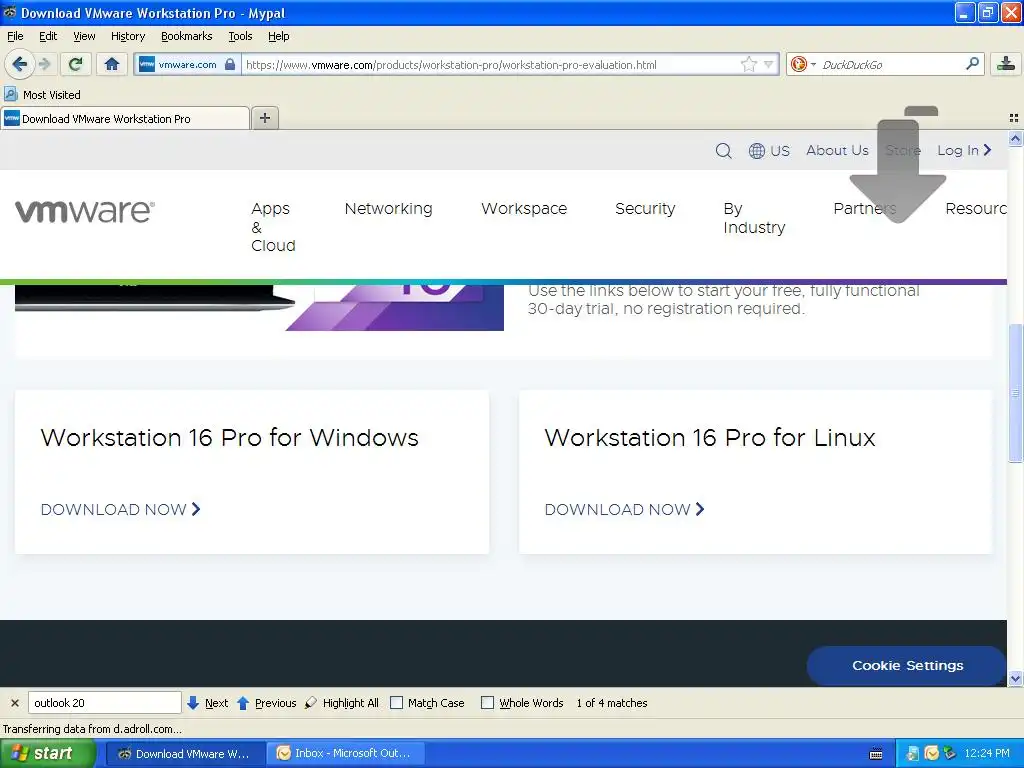The width and height of the screenshot is (1024, 768).
Task: Find Next match arrow button
Action: point(207,703)
